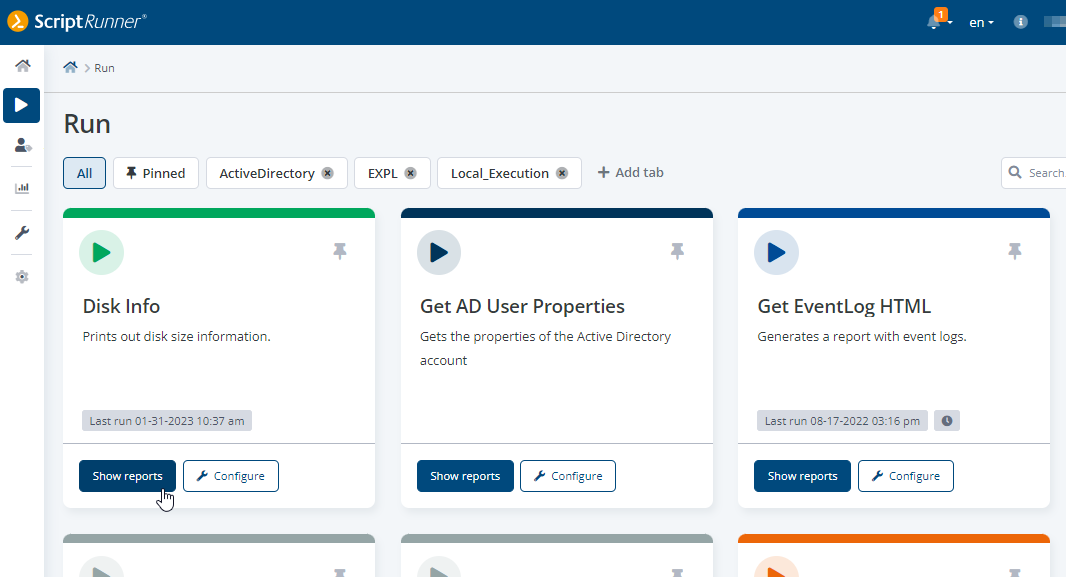
Task: Open Home in the left sidebar
Action: (22, 66)
